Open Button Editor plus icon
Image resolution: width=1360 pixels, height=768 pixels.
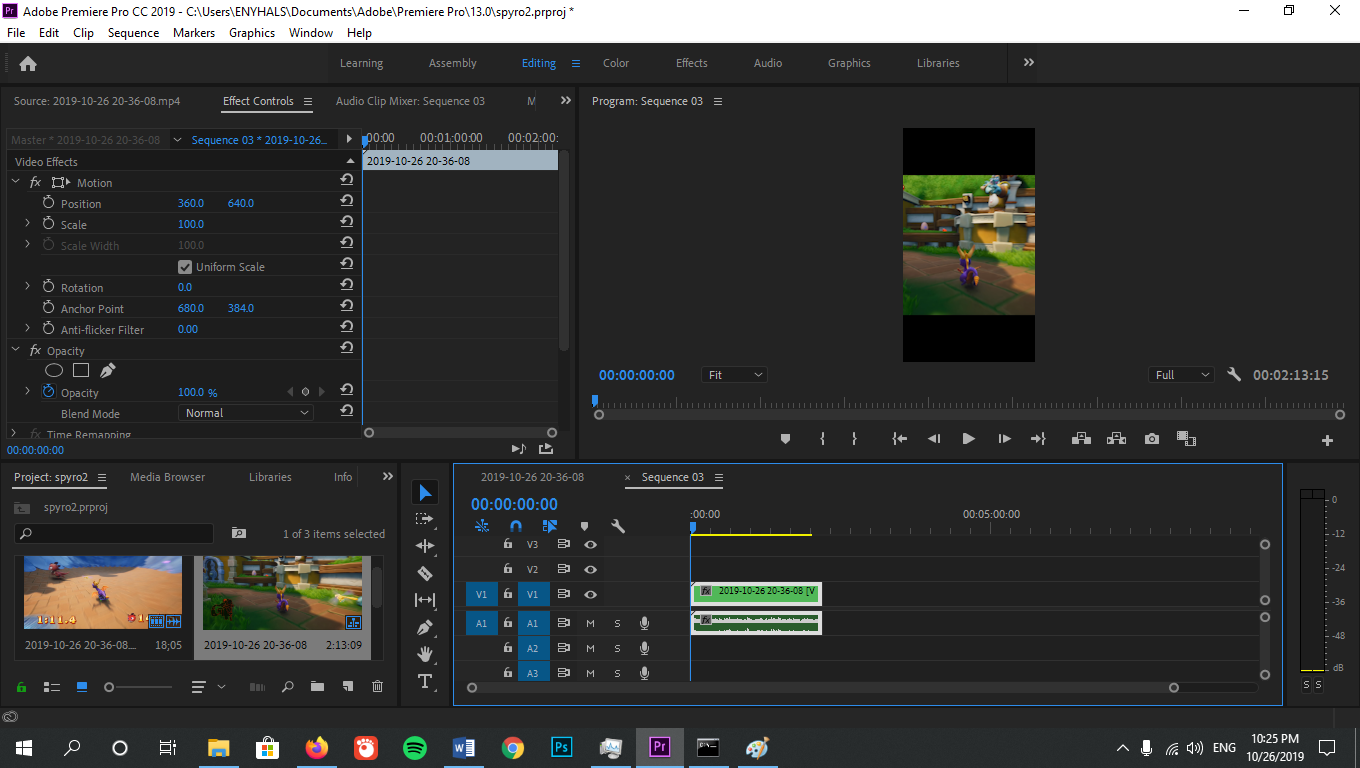(x=1328, y=440)
